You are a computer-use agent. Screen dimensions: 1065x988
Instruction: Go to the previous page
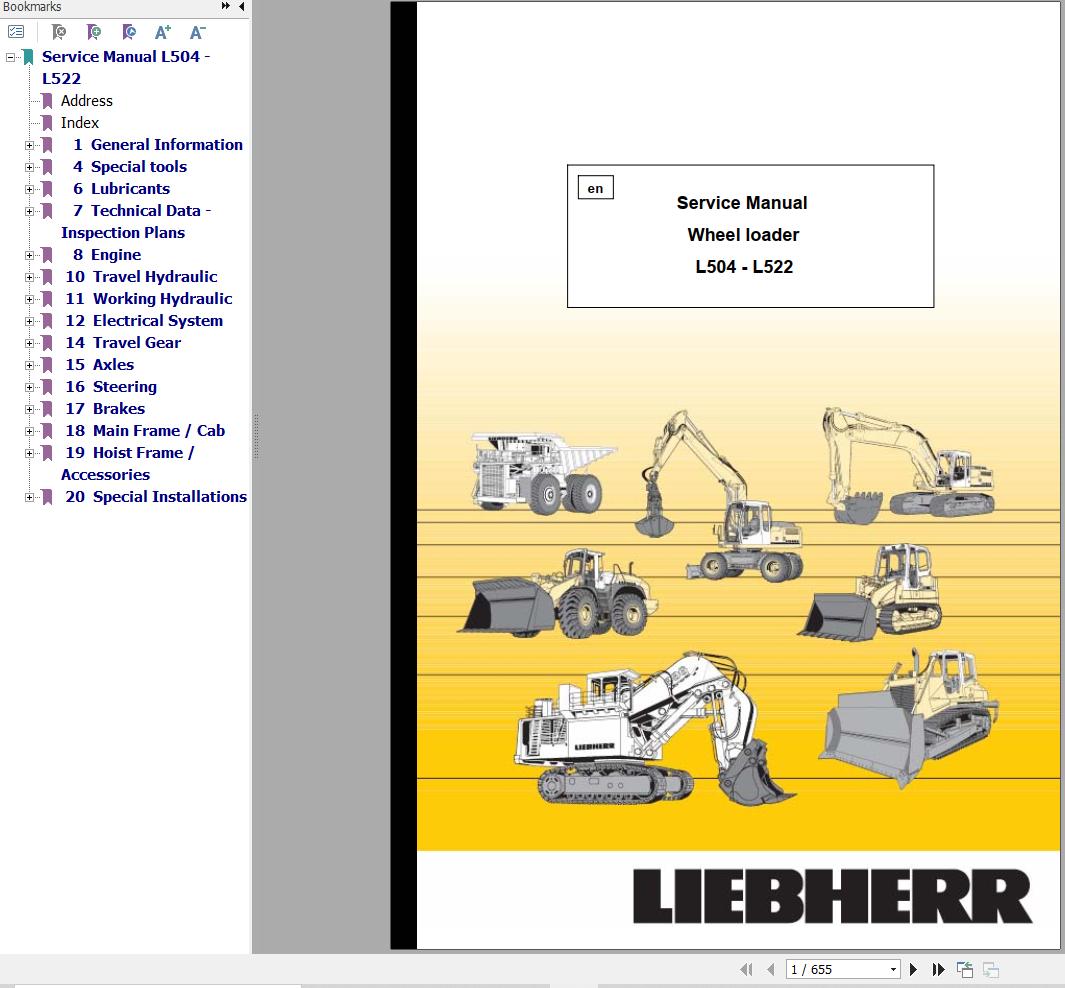pyautogui.click(x=770, y=969)
